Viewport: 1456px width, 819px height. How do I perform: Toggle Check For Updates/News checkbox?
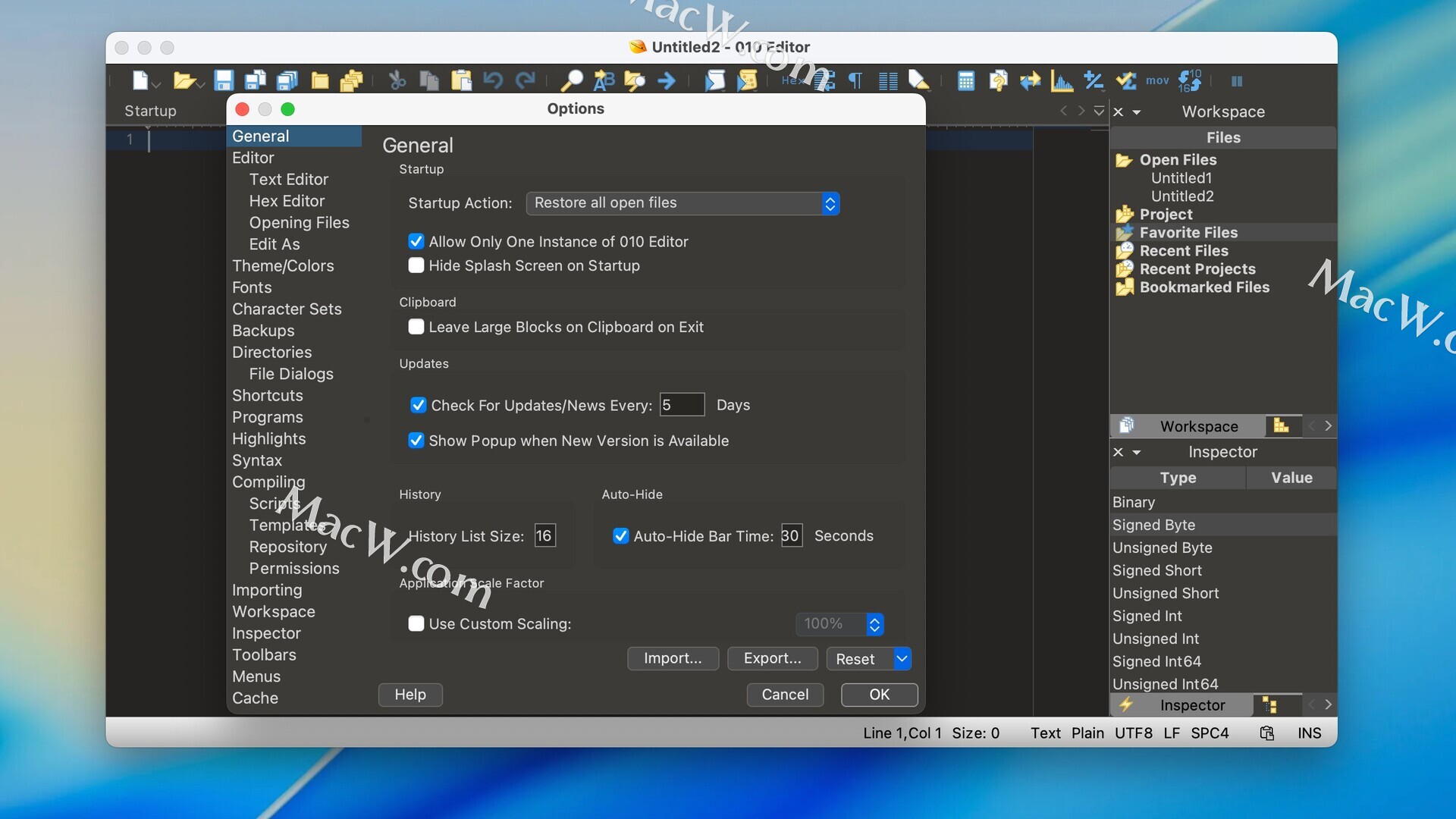[x=418, y=405]
